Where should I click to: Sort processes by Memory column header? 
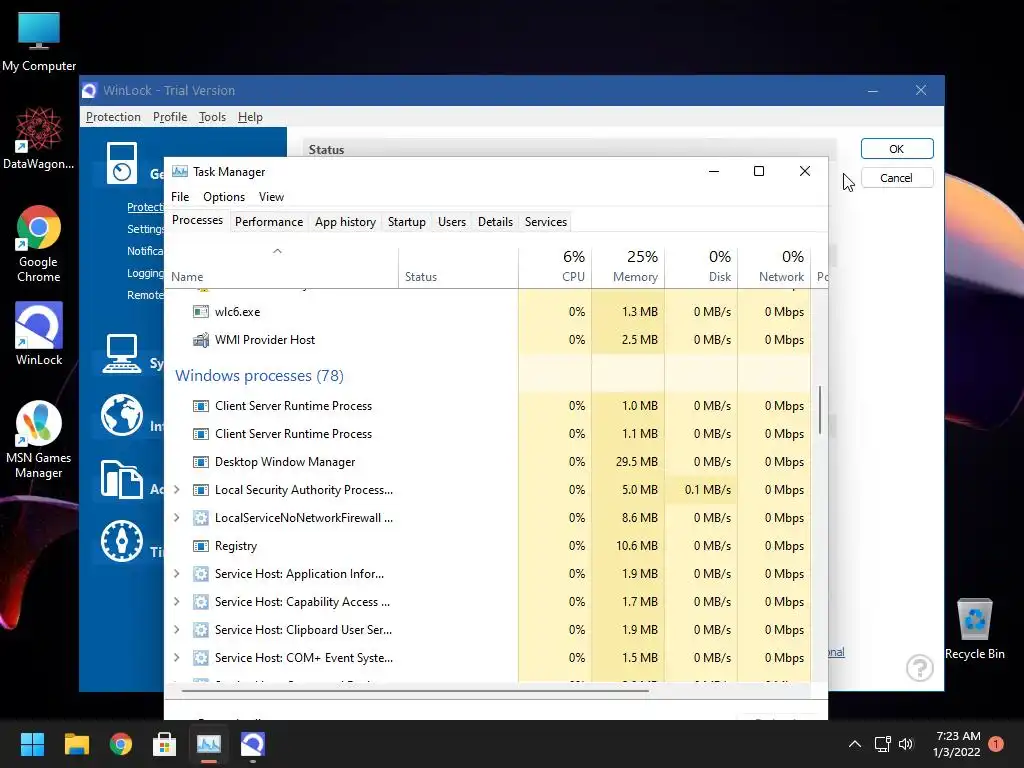coord(628,268)
